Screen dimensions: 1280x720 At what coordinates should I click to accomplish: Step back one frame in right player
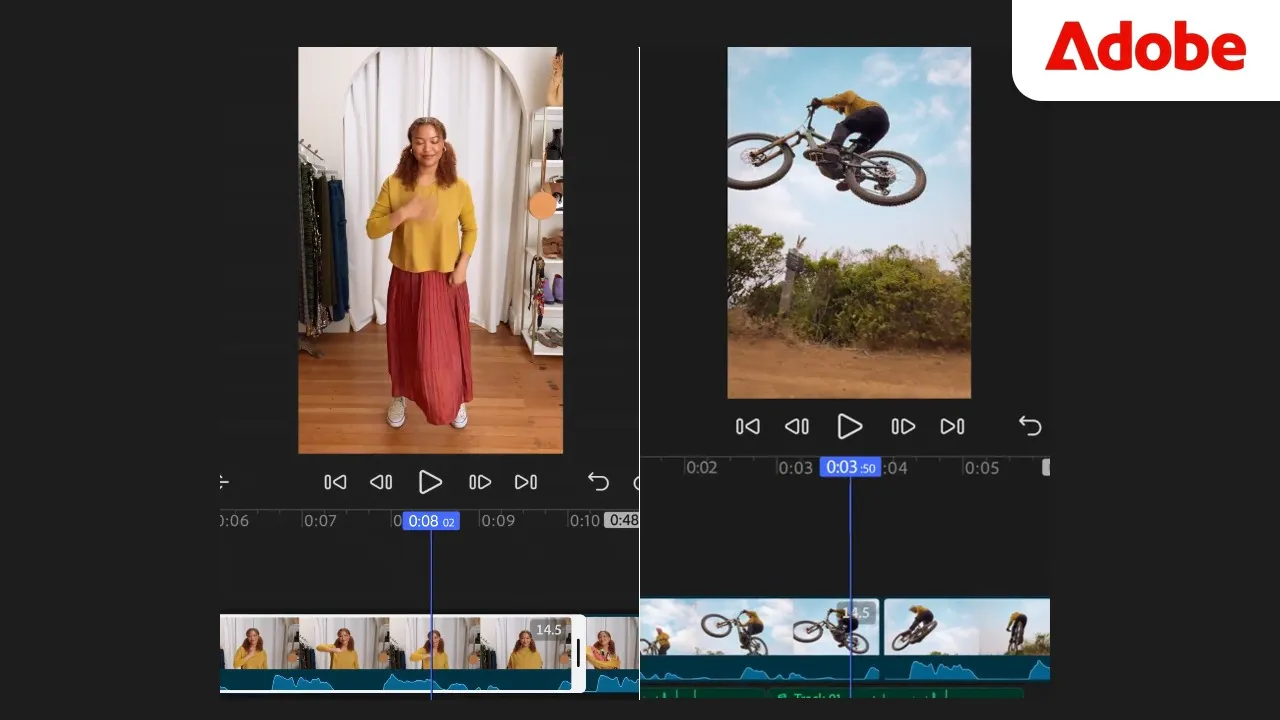[797, 427]
